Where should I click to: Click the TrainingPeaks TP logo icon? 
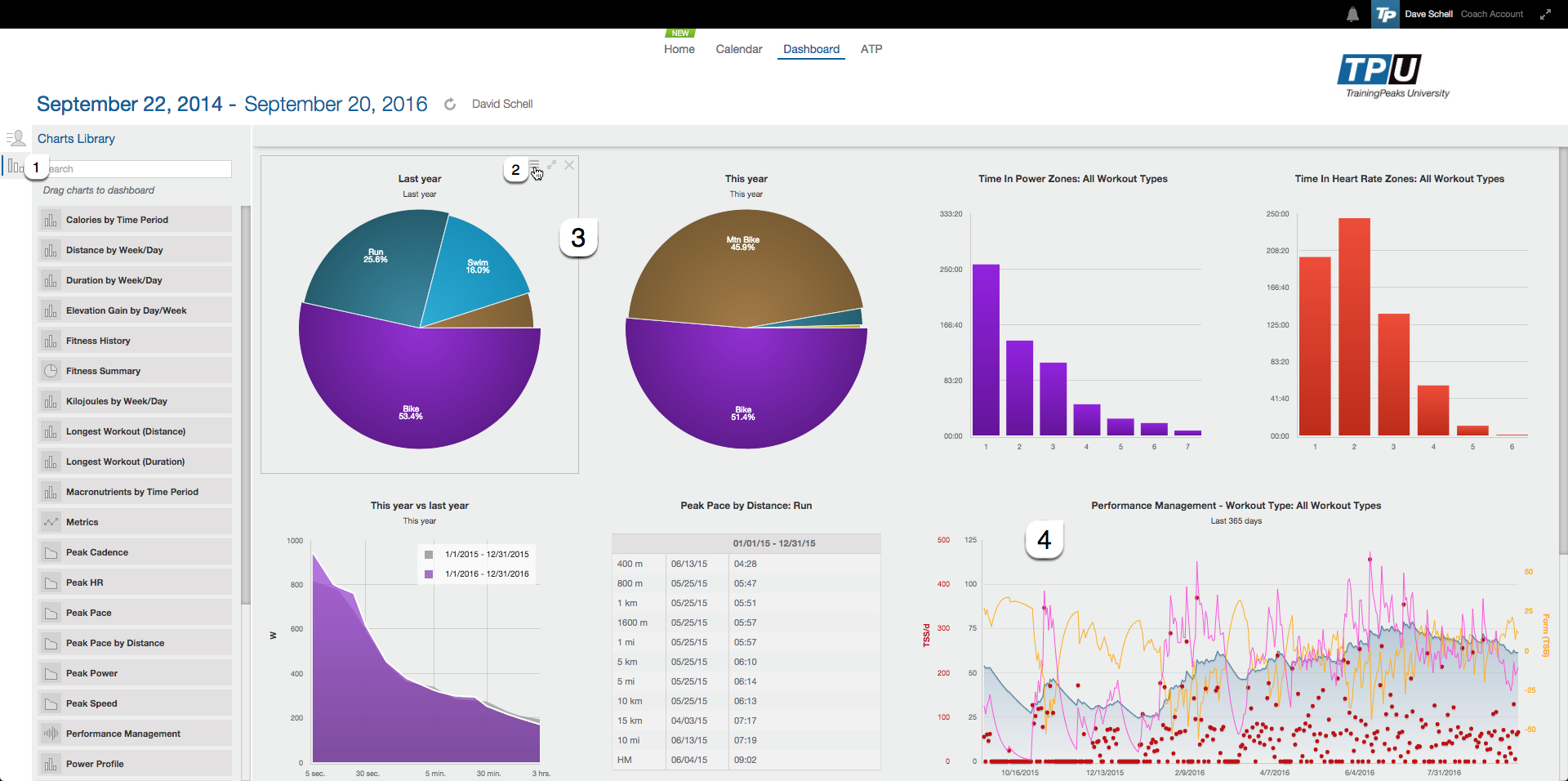point(1386,14)
